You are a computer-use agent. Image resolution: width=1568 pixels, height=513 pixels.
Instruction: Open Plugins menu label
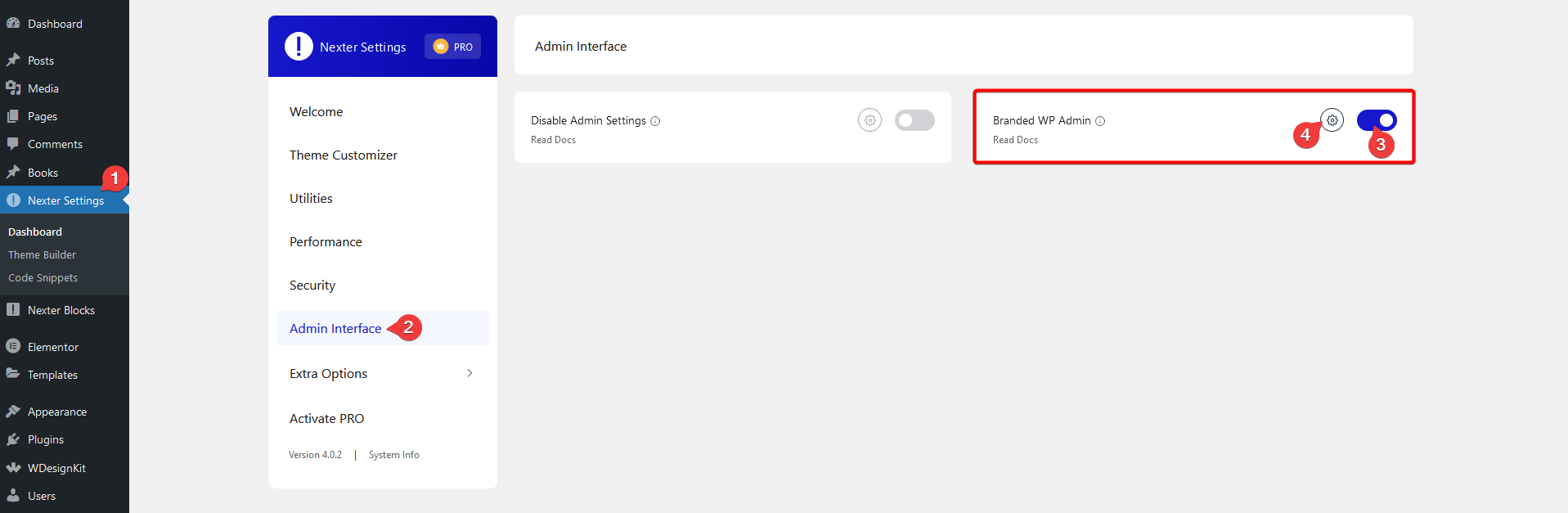(46, 439)
